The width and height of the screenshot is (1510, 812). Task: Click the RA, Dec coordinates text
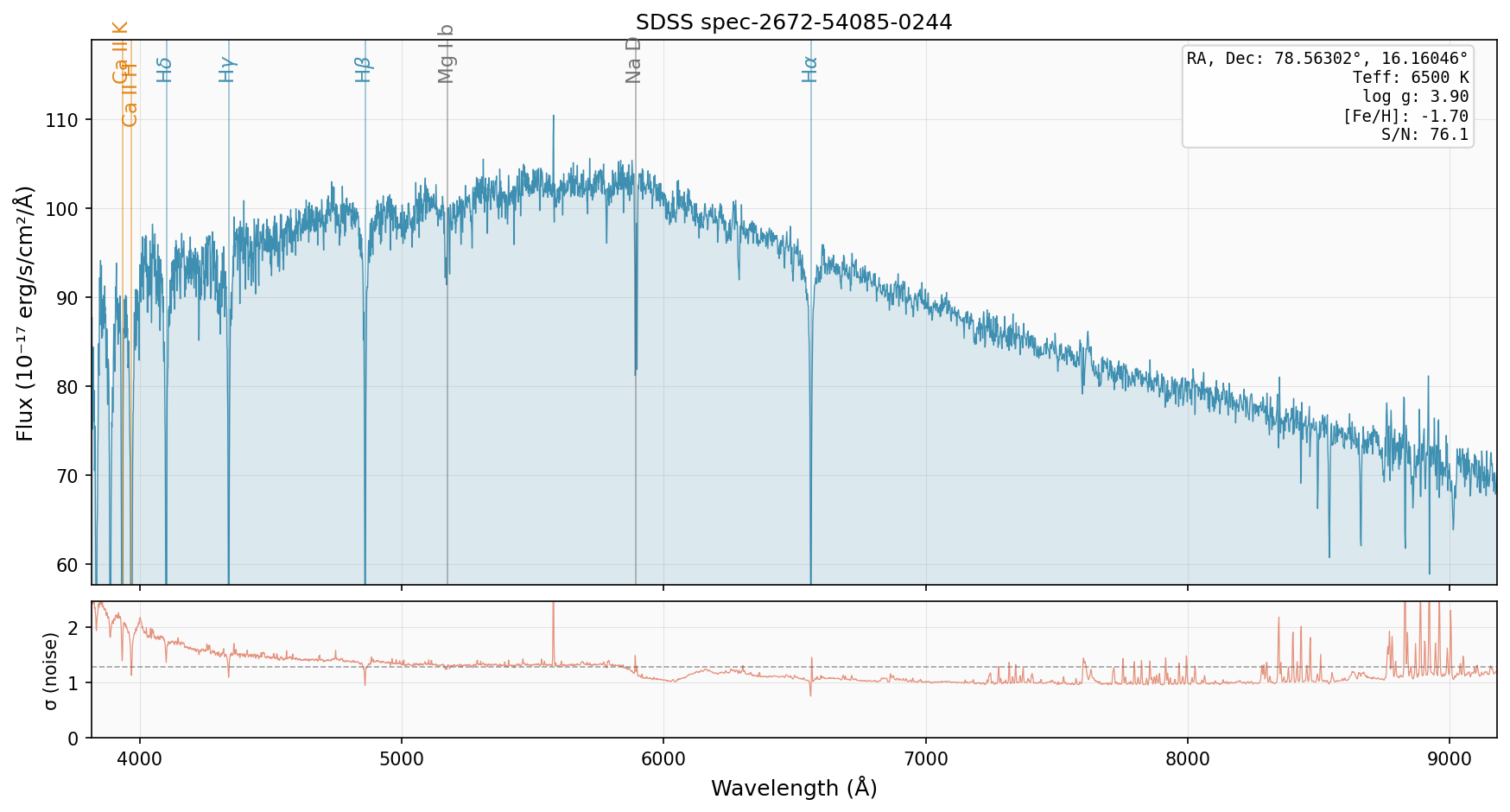click(x=1327, y=59)
